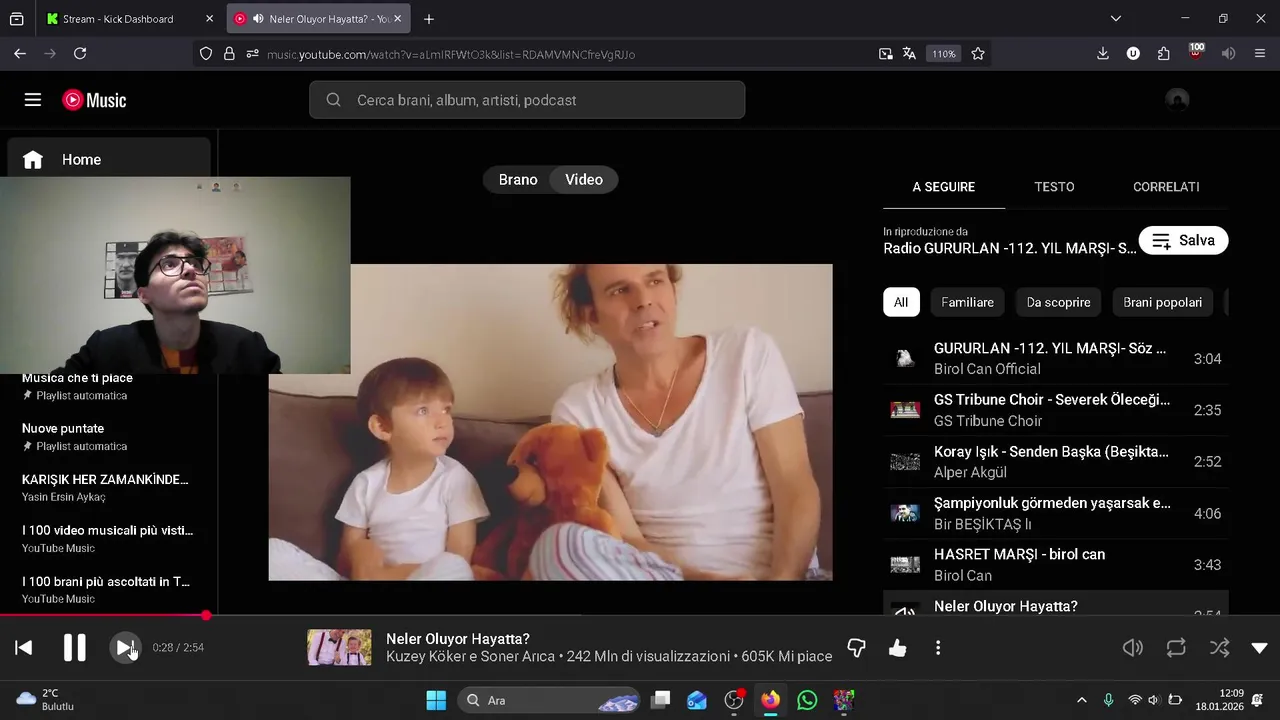Play Şampiyonluk görmeden yaşarsak track

pos(1055,513)
